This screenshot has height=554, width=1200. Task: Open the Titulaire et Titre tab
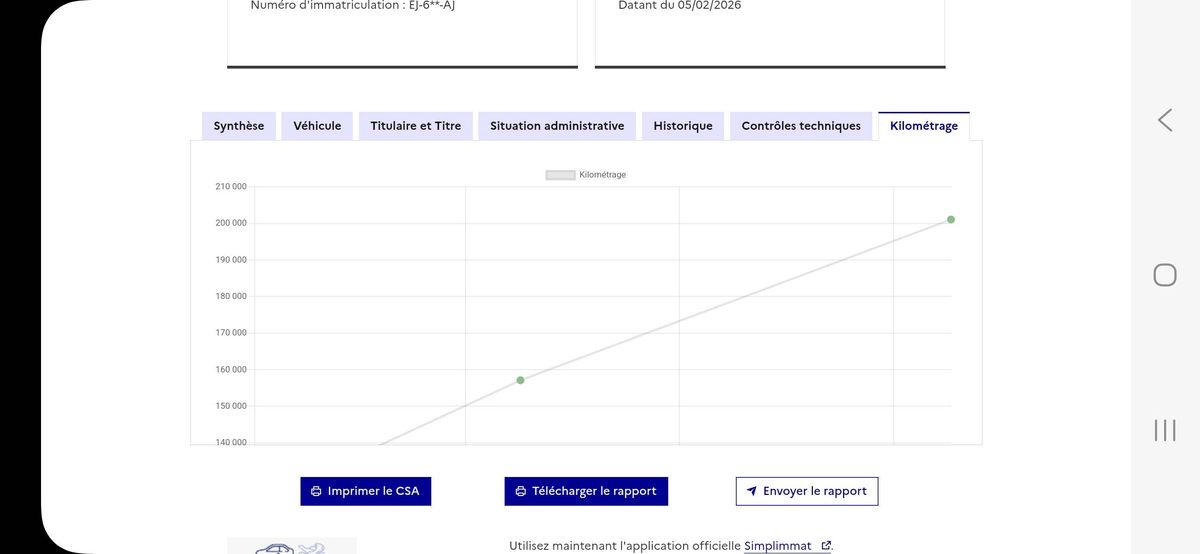click(416, 126)
